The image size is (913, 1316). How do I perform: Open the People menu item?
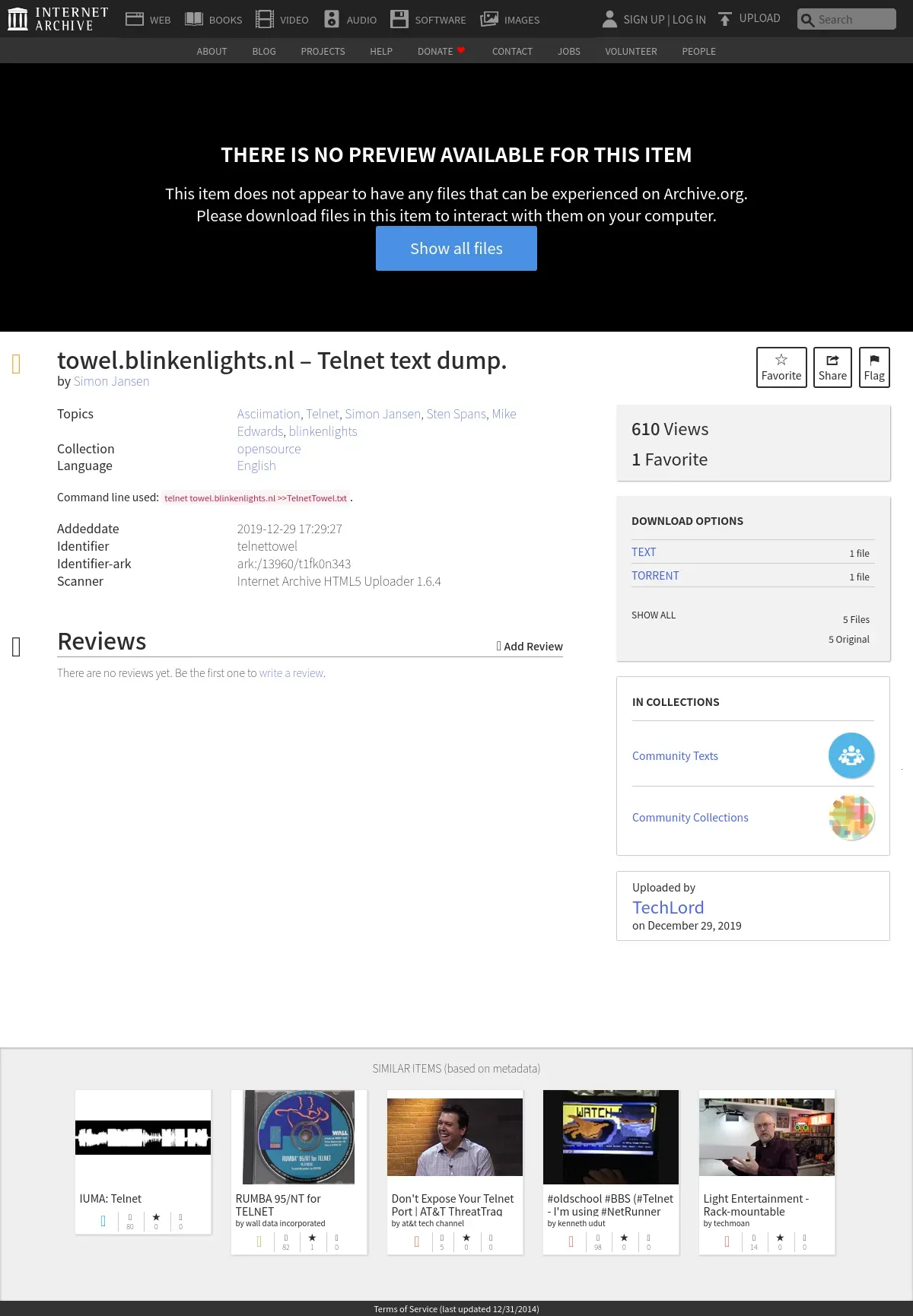point(698,51)
